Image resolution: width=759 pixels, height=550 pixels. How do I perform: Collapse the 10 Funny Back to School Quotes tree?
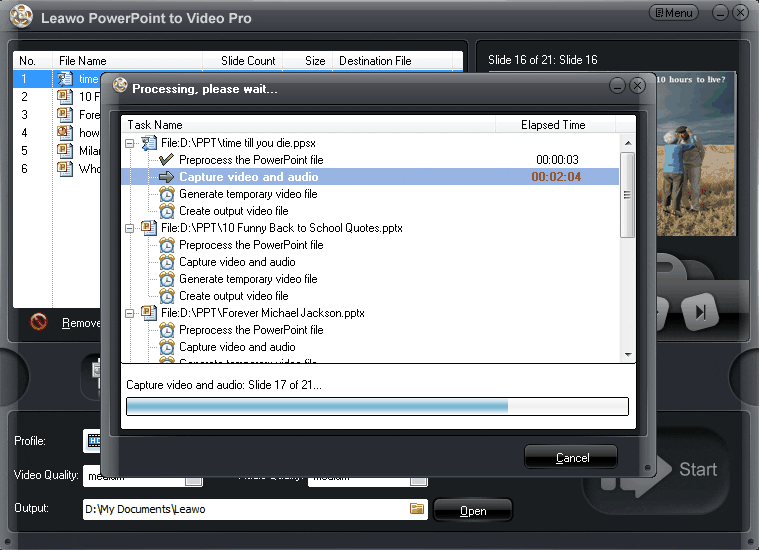coord(131,228)
